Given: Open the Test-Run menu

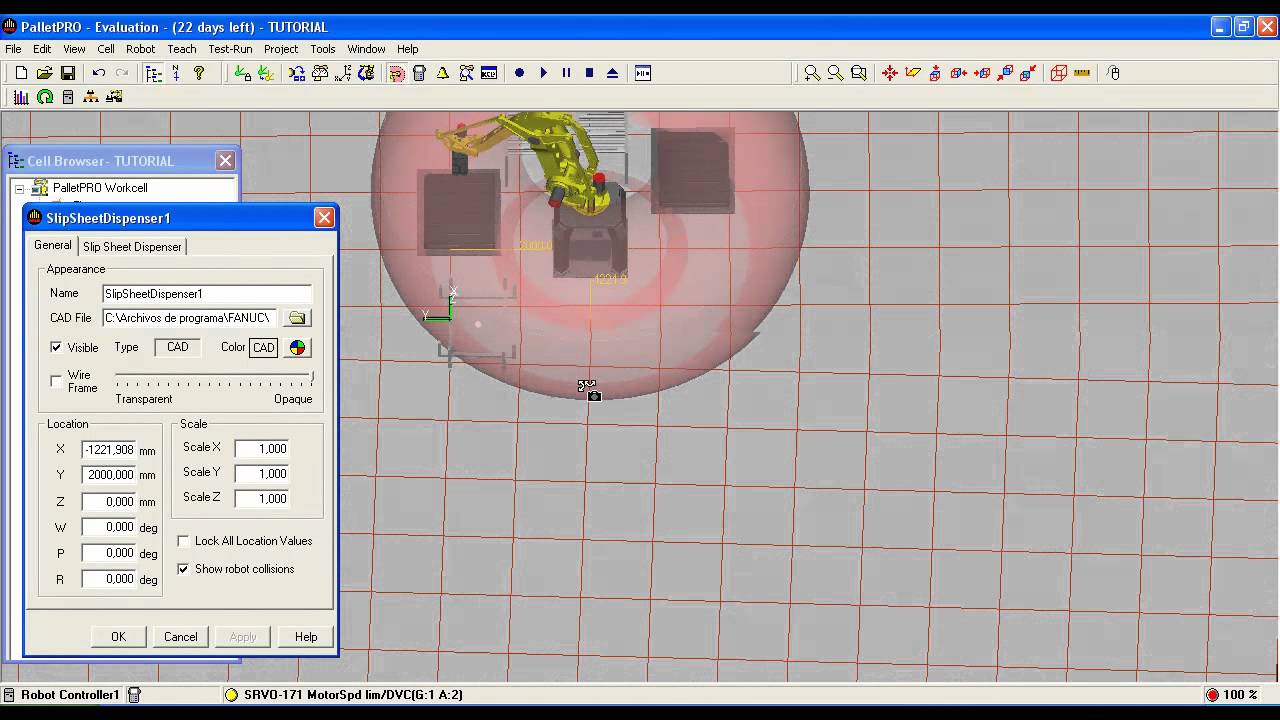Looking at the screenshot, I should click(x=230, y=49).
